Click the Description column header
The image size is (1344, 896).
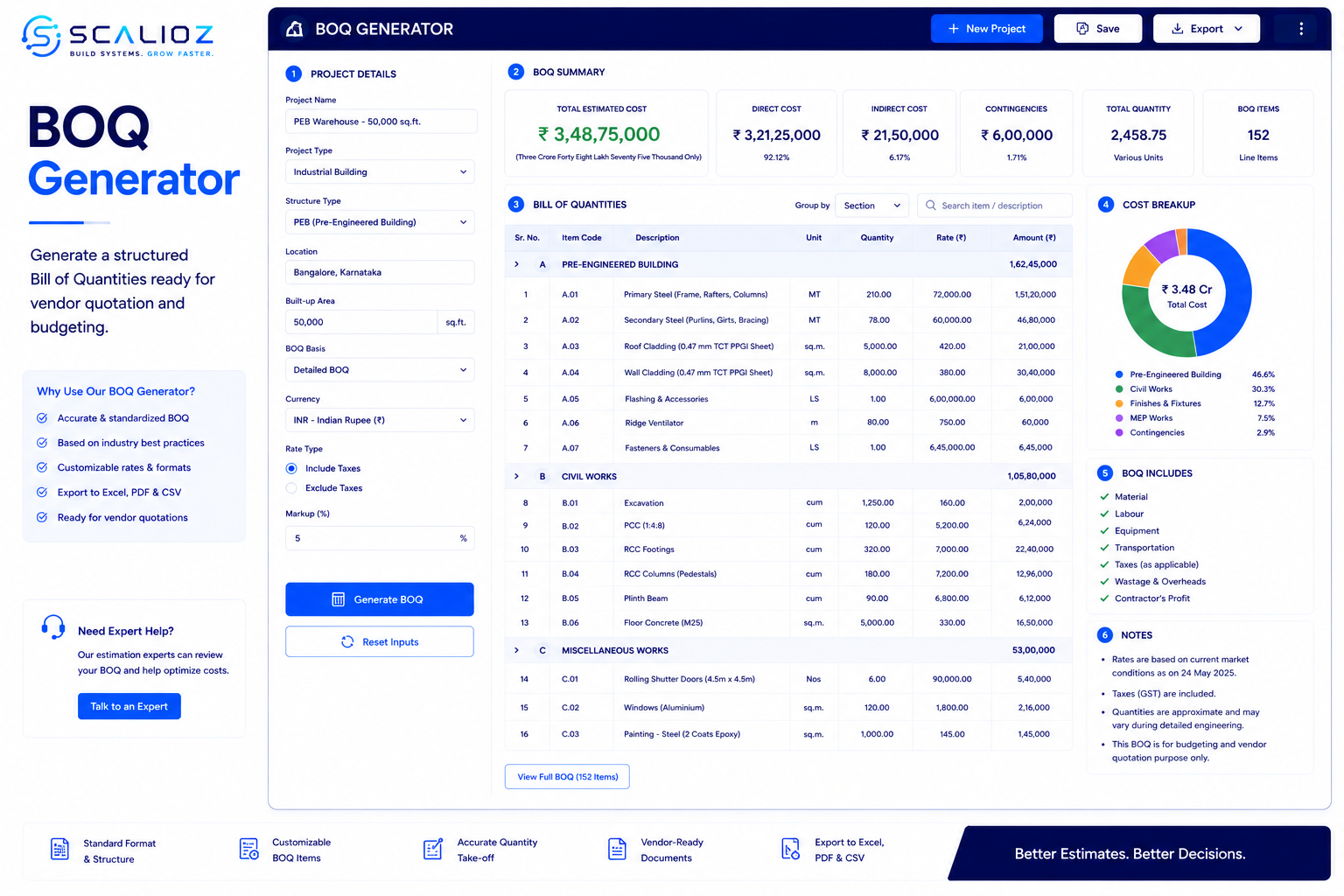(x=657, y=238)
